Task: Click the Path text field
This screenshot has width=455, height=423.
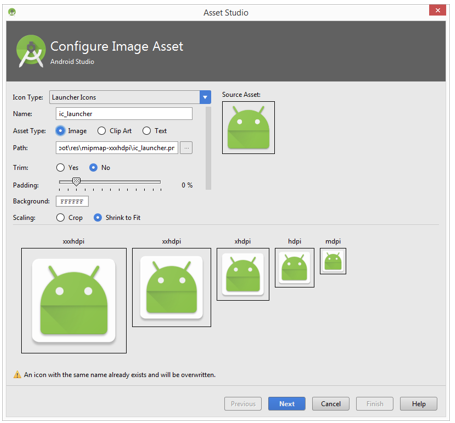Action: (x=117, y=148)
